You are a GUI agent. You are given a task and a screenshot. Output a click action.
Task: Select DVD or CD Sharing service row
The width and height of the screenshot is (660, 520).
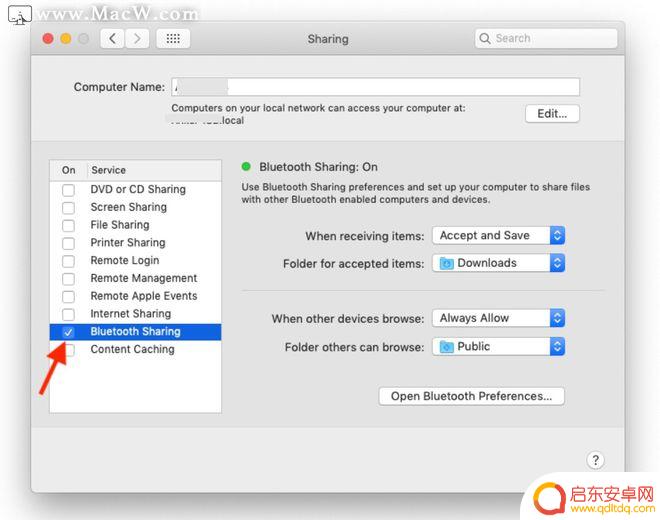pos(135,190)
